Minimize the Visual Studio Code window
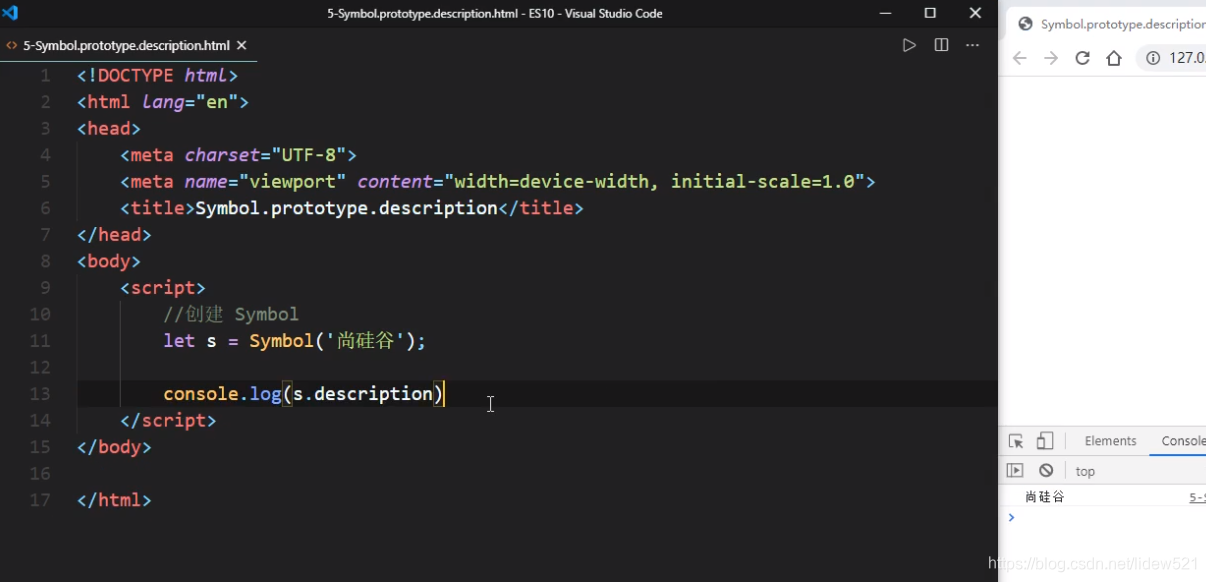Viewport: 1206px width, 582px height. click(x=885, y=13)
